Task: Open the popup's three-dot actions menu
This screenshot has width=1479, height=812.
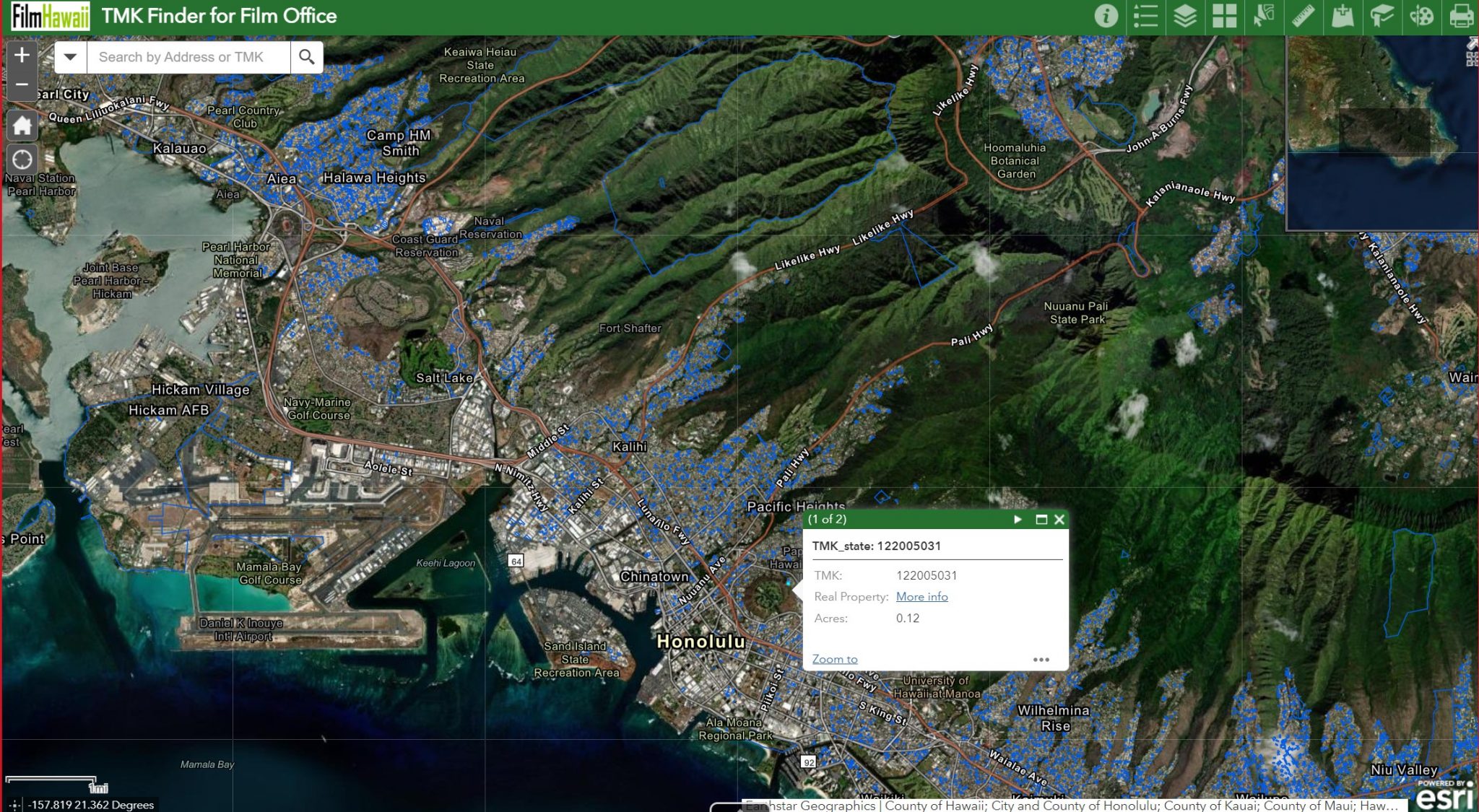Action: pyautogui.click(x=1041, y=660)
